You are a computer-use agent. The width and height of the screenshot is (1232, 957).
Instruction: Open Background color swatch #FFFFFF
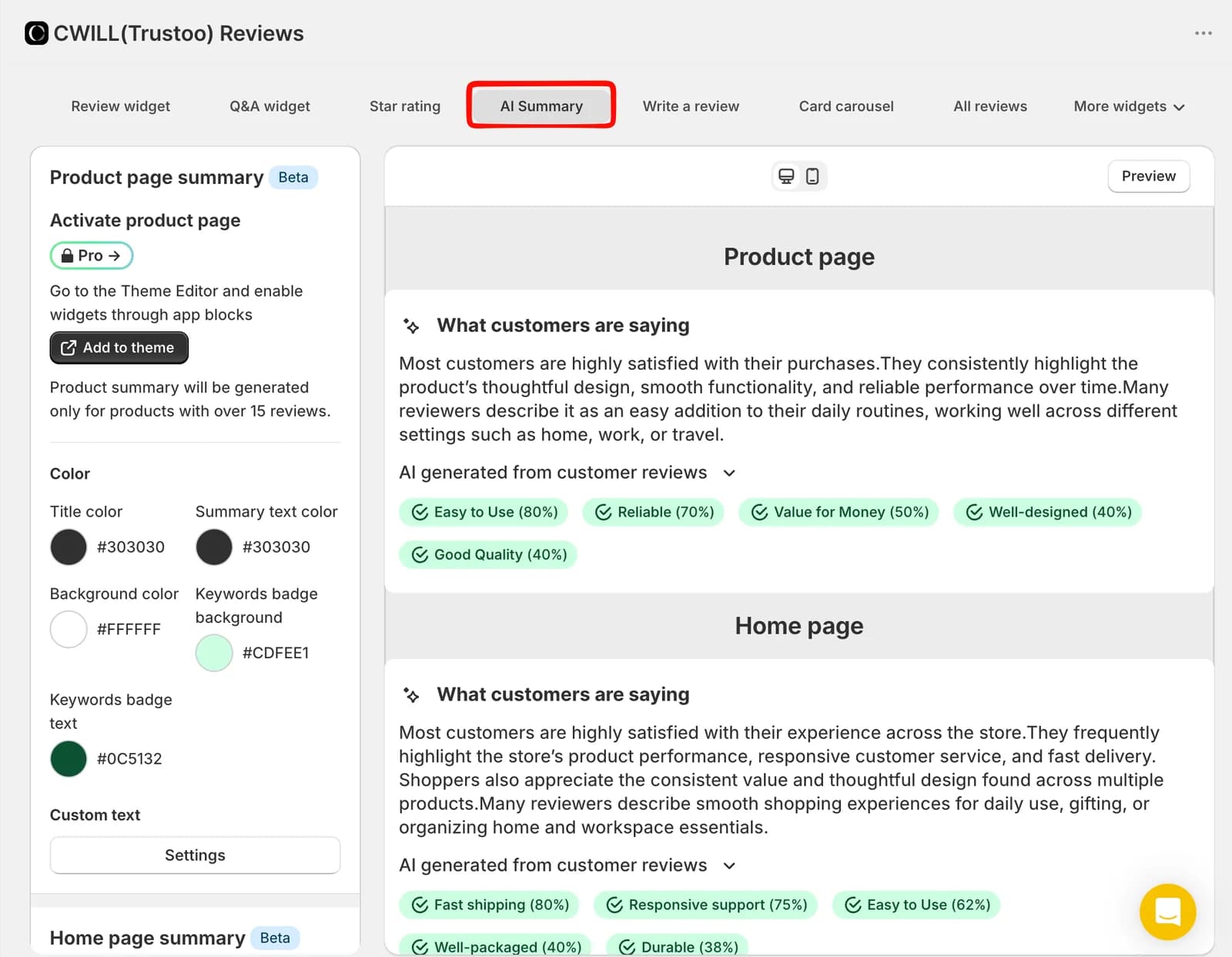click(69, 630)
